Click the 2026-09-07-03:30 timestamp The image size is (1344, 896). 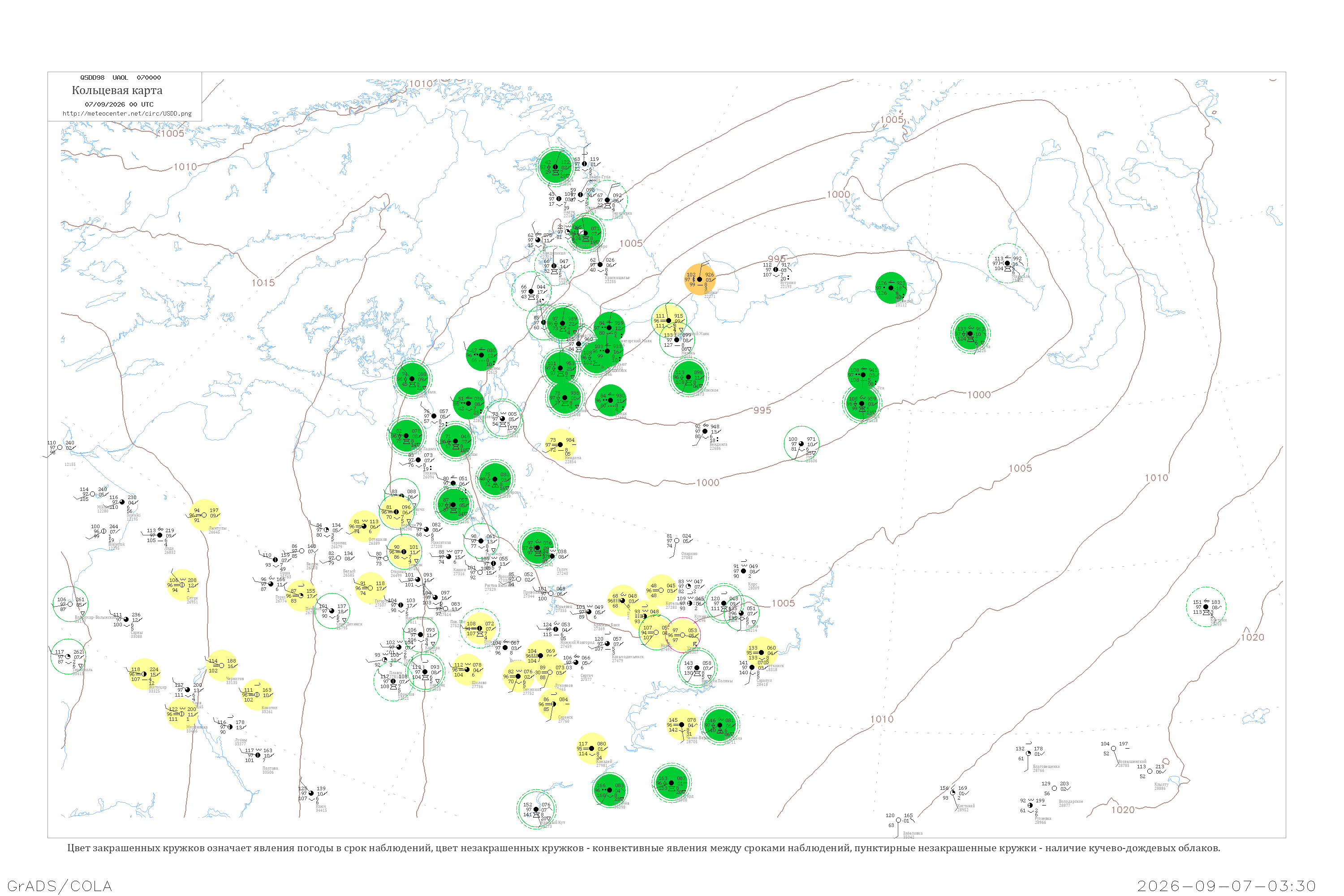tap(1226, 886)
